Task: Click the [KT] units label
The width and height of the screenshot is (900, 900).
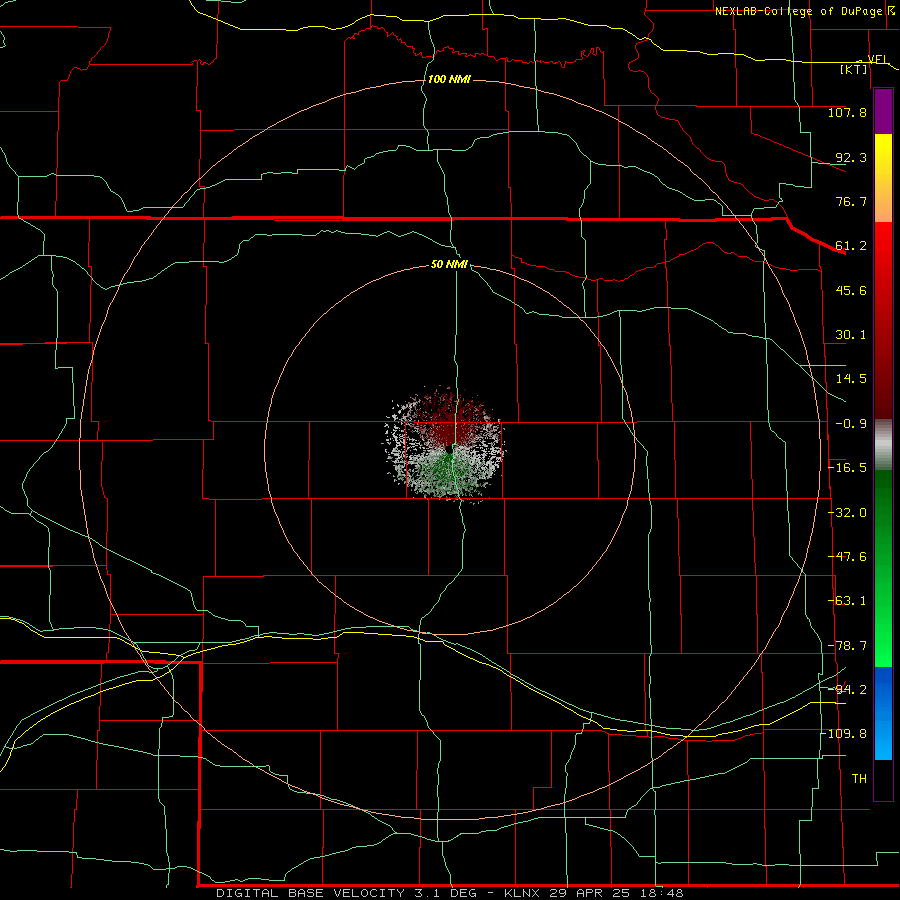Action: [x=854, y=69]
